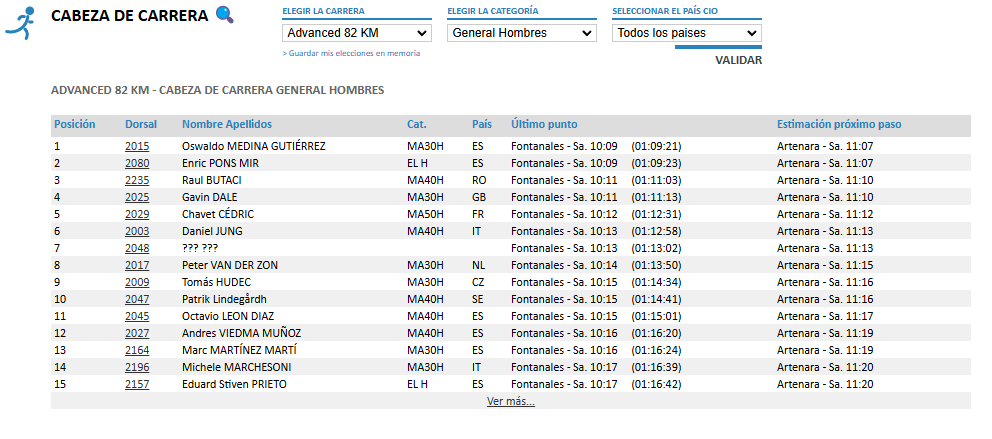Click the time (01:13:50) for Peter Van Der Zon

click(x=656, y=265)
